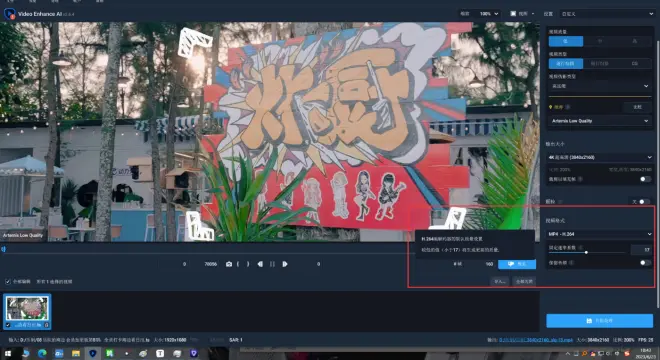Image resolution: width=660 pixels, height=360 pixels.
Task: Open the Windows Start menu
Action: tap(8, 354)
